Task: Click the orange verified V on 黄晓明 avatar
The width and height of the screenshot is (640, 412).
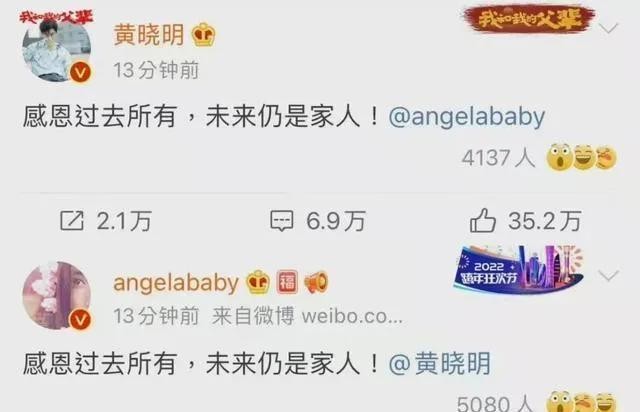Action: click(x=80, y=73)
